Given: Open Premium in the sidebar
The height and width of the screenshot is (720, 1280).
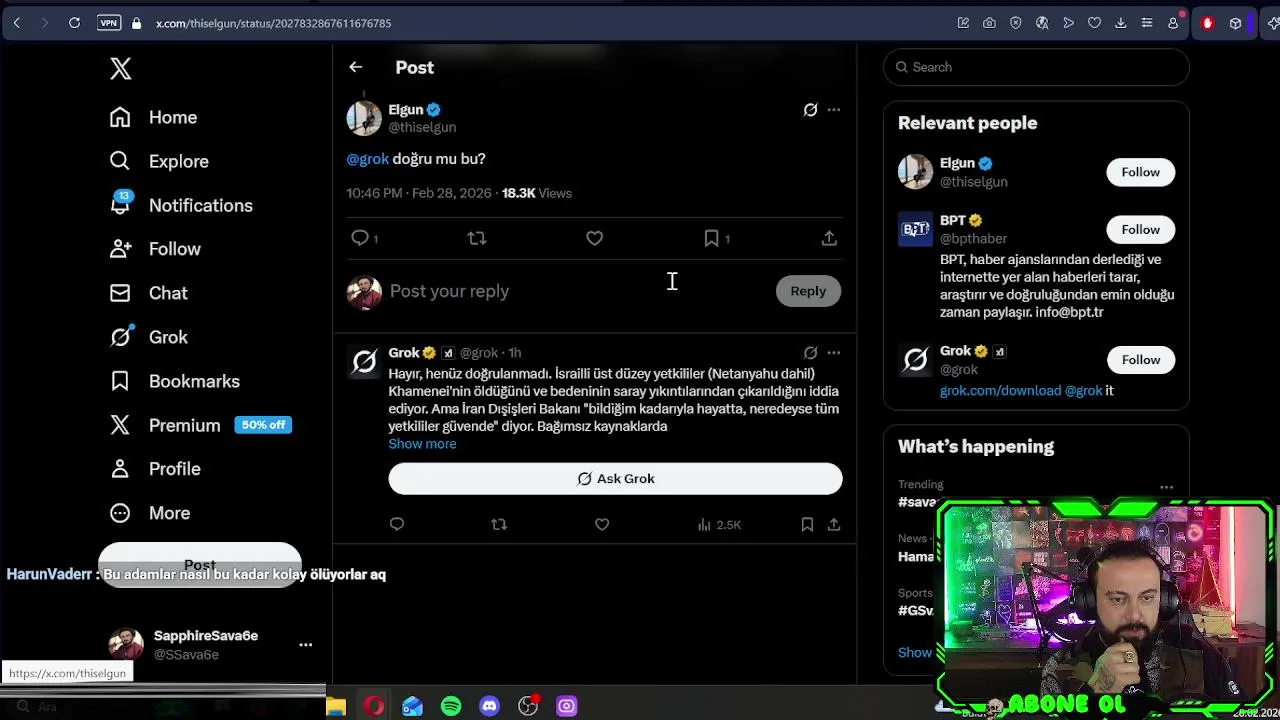Looking at the screenshot, I should click(x=165, y=425).
